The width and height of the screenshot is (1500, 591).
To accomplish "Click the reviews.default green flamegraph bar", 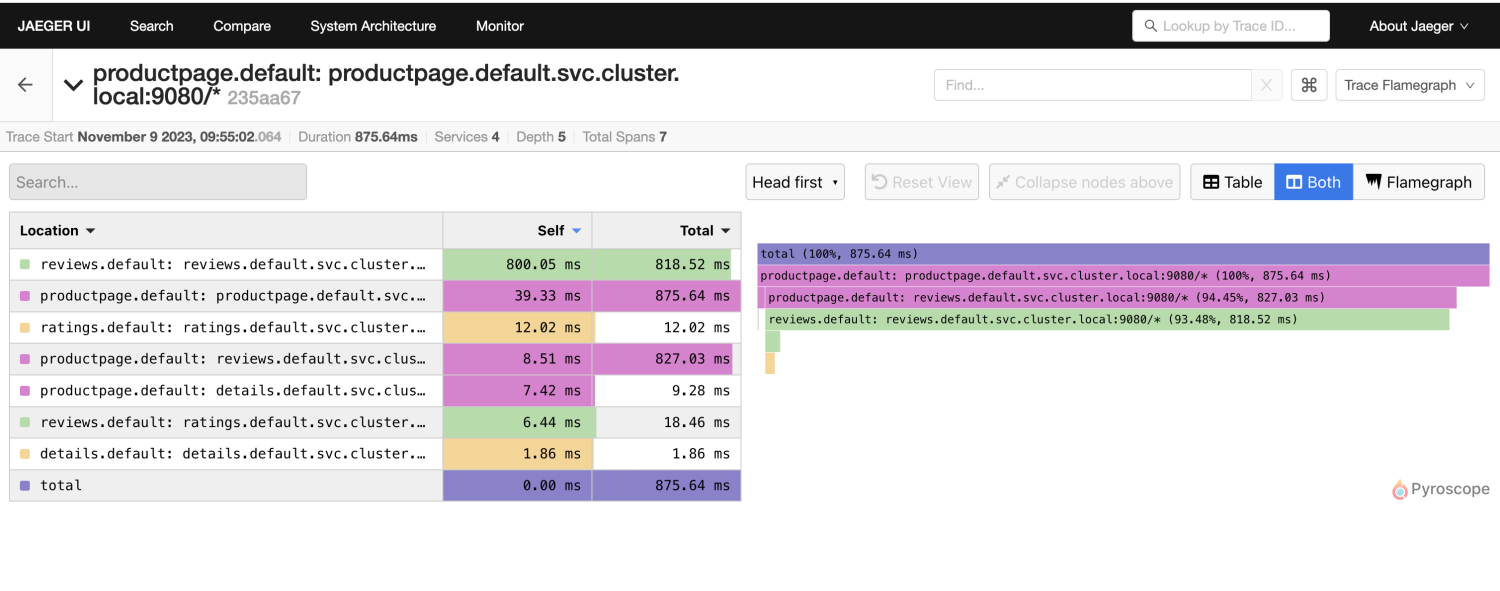I will (1107, 319).
